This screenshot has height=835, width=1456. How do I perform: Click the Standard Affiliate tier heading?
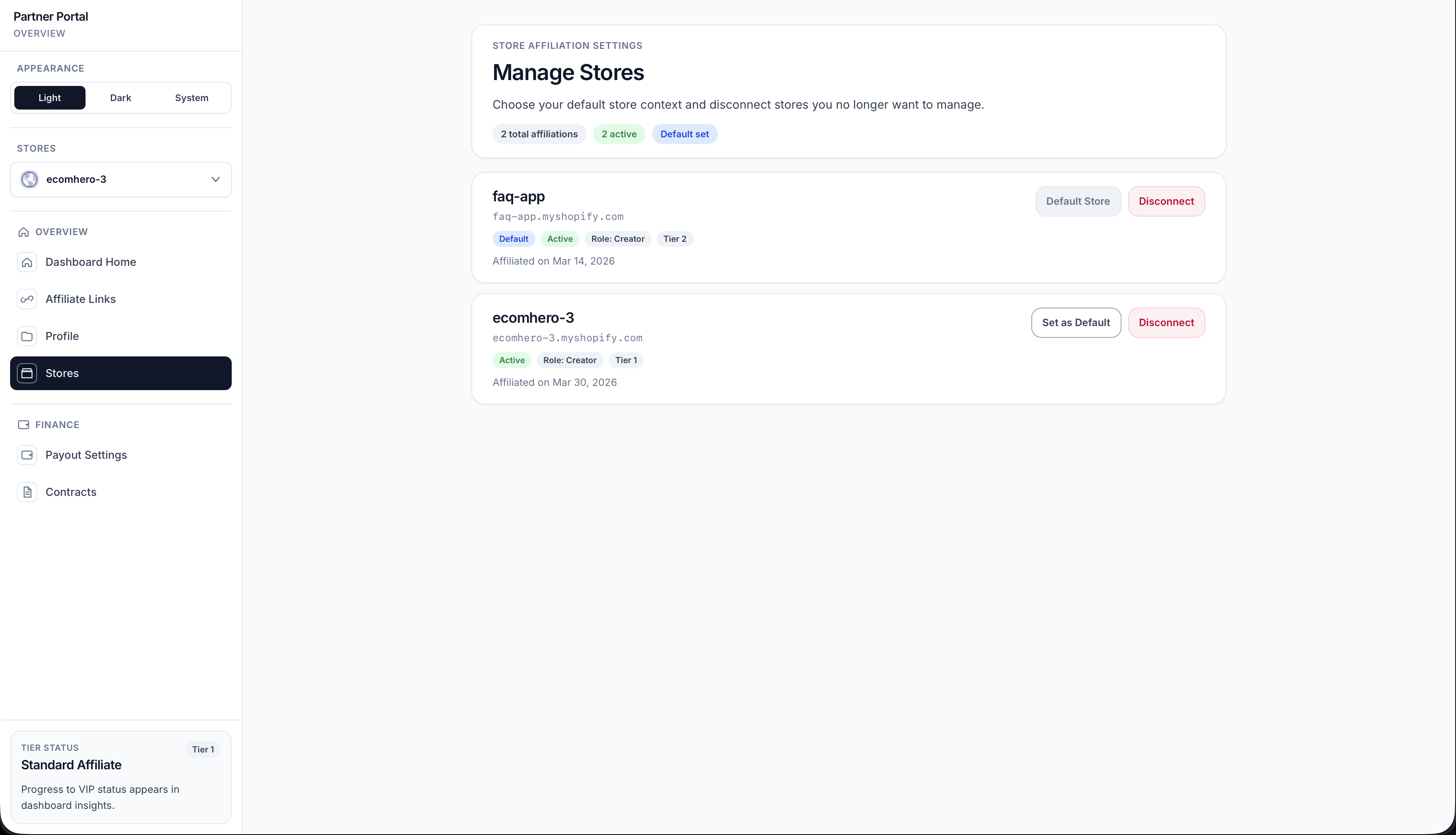click(71, 765)
